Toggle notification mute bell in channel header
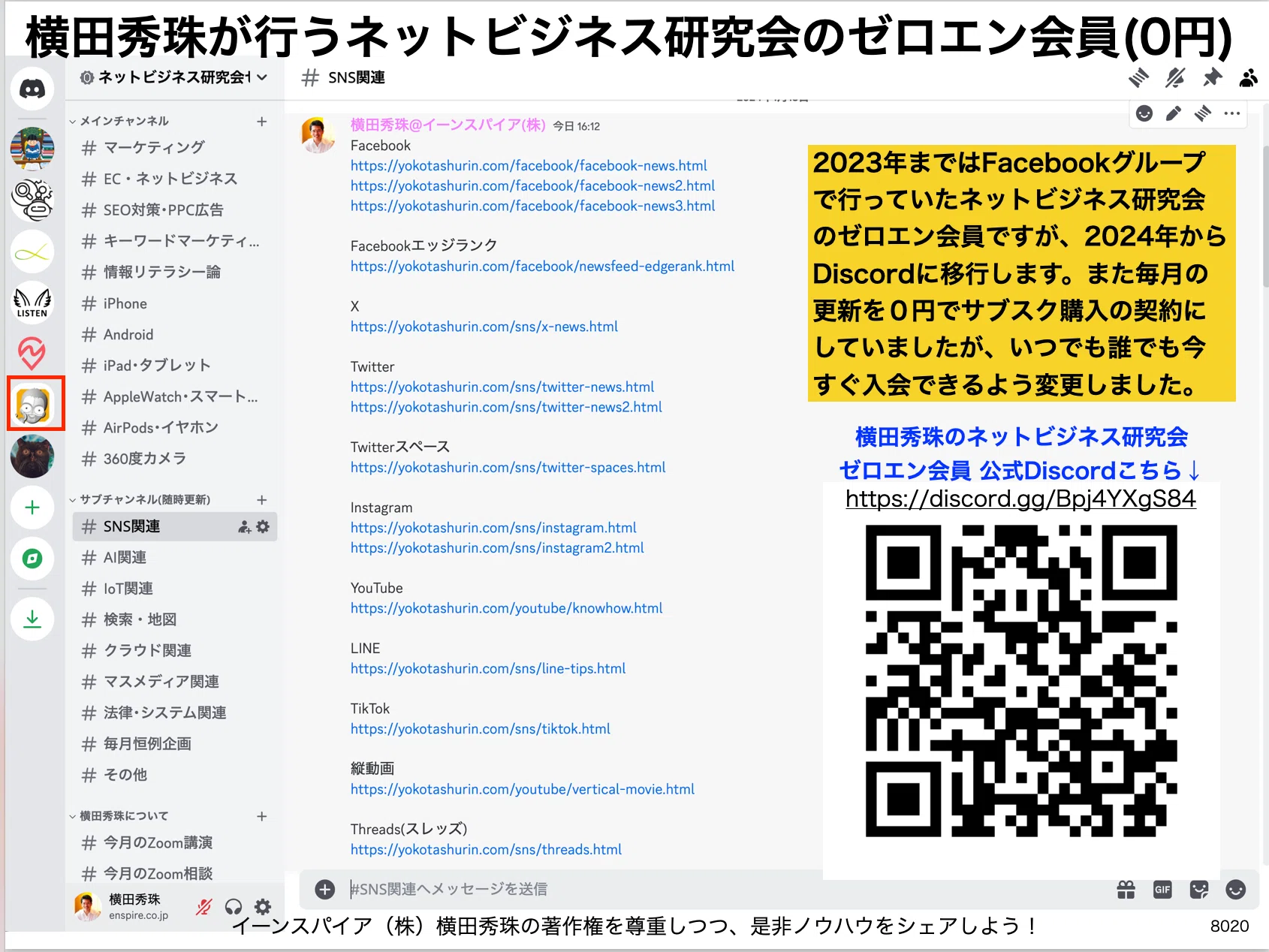1269x952 pixels. [x=1175, y=77]
